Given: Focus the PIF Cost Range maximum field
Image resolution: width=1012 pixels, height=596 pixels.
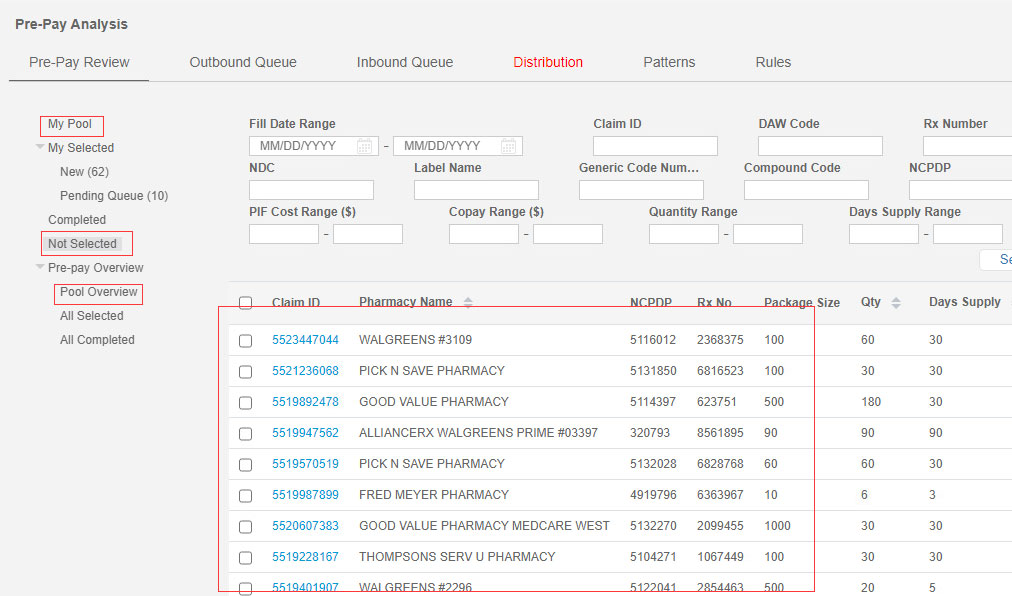Looking at the screenshot, I should [368, 234].
